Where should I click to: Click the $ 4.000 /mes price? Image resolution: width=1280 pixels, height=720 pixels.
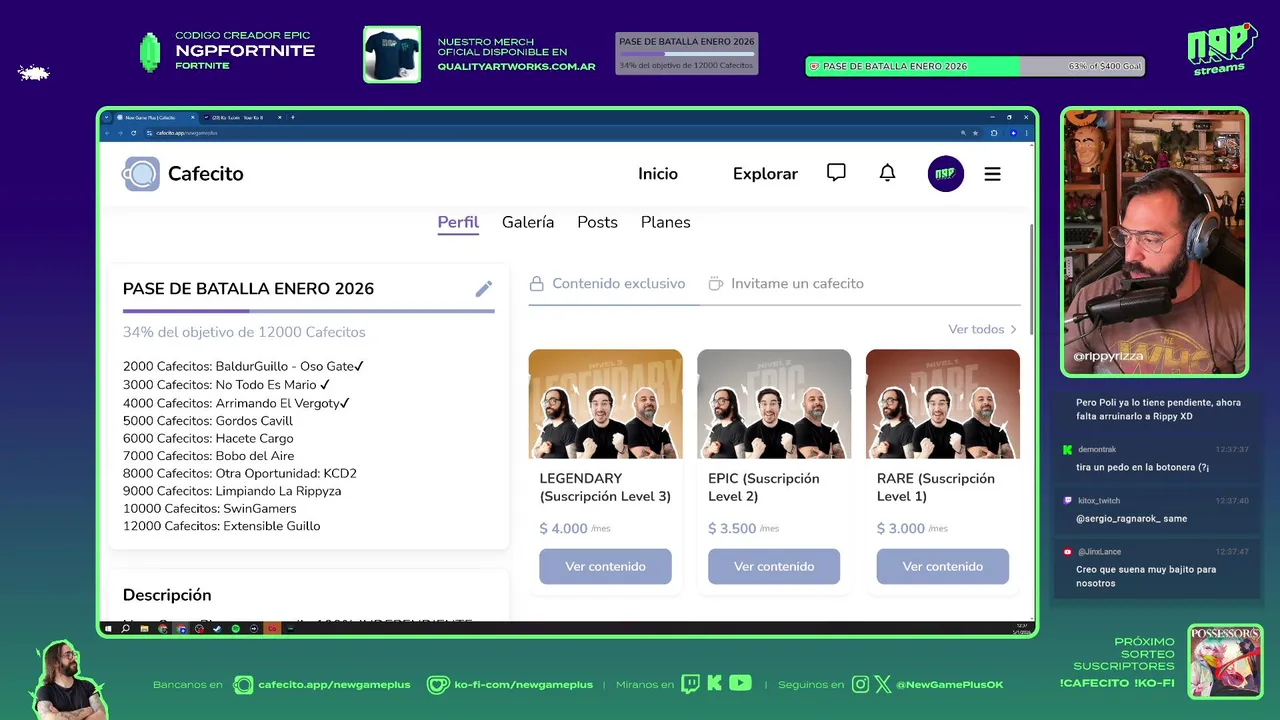point(575,528)
